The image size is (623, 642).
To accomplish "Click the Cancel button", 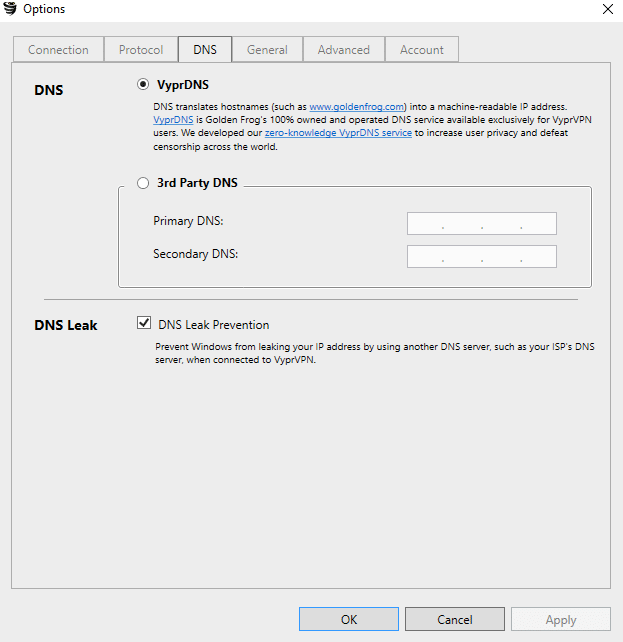I will pyautogui.click(x=455, y=619).
